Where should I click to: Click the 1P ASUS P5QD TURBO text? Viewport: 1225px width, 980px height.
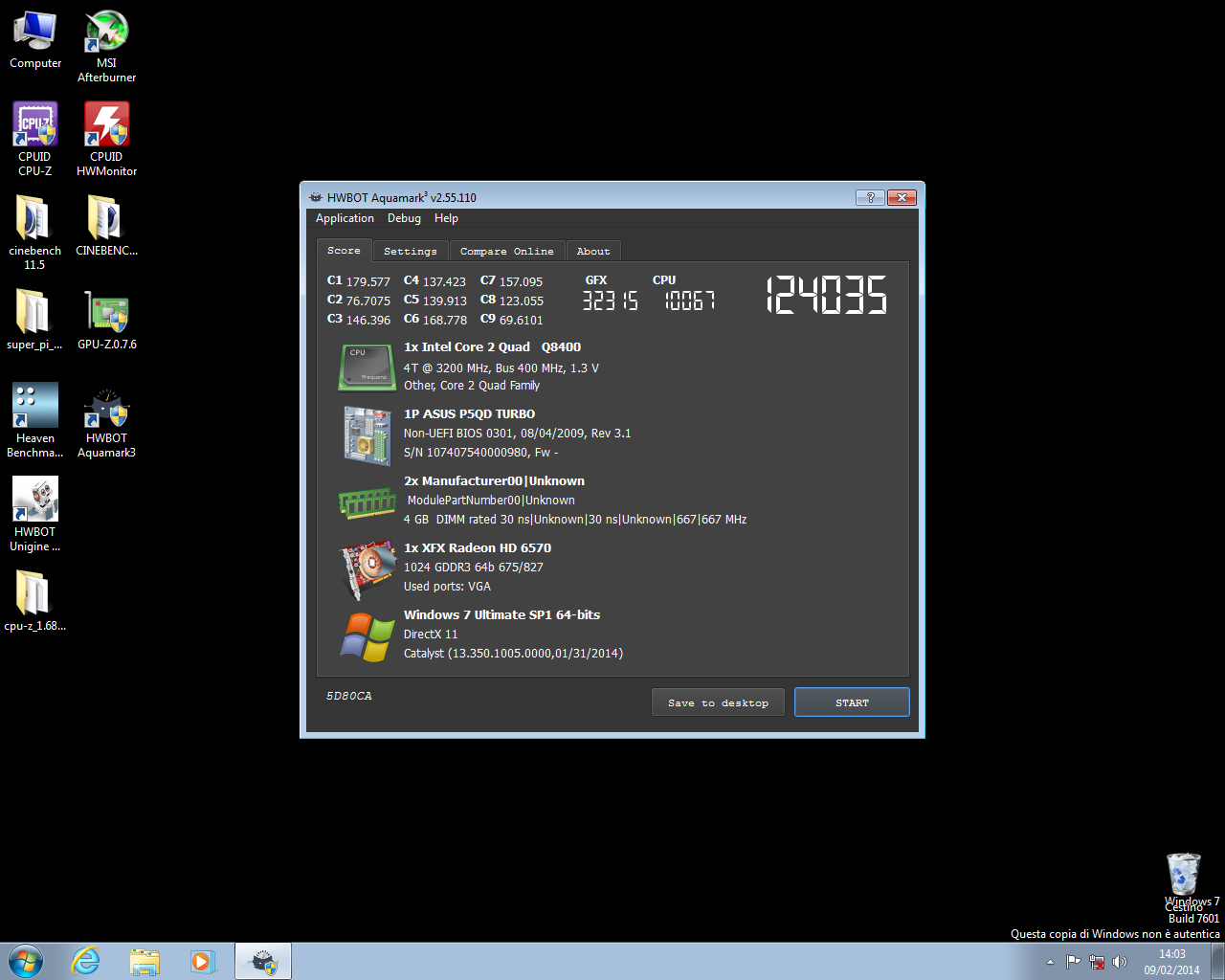click(469, 414)
